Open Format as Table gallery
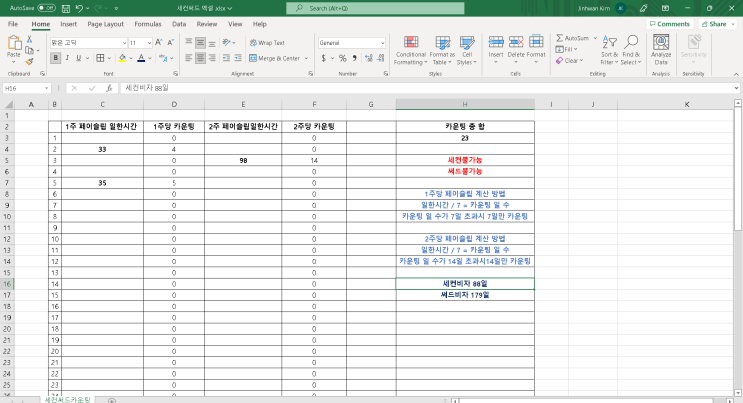This screenshot has height=403, width=743. [x=442, y=50]
